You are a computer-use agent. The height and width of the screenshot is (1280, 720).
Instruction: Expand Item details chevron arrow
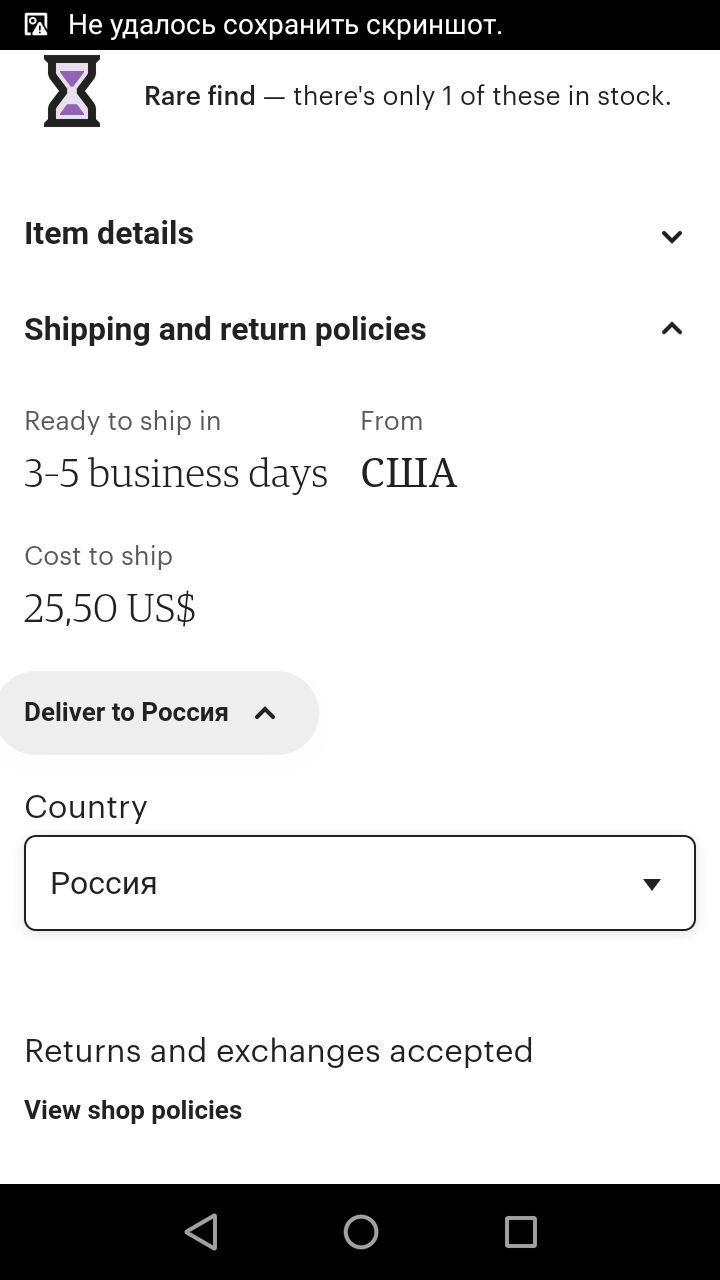[672, 237]
